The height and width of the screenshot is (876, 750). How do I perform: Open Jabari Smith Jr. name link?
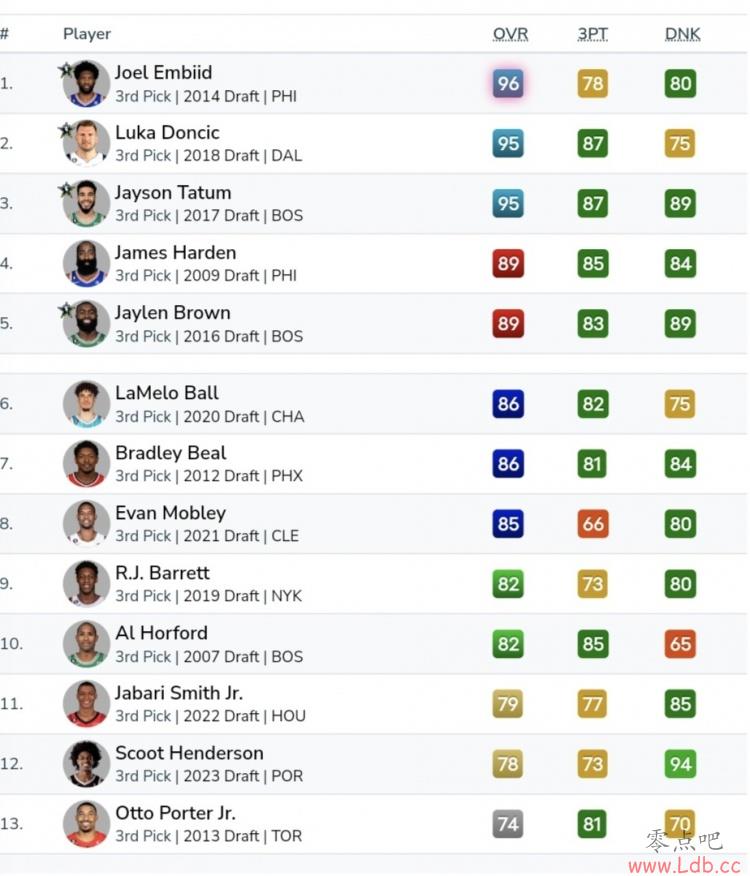(179, 693)
